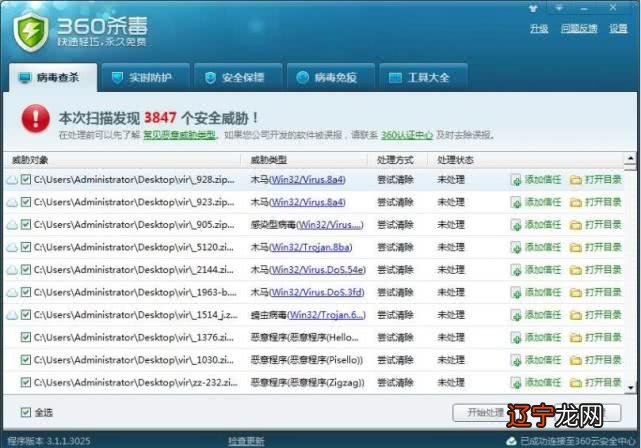Click 打开目录 folder icon for _2144.zi row
Screen dimensions: 641x448
pos(576,270)
